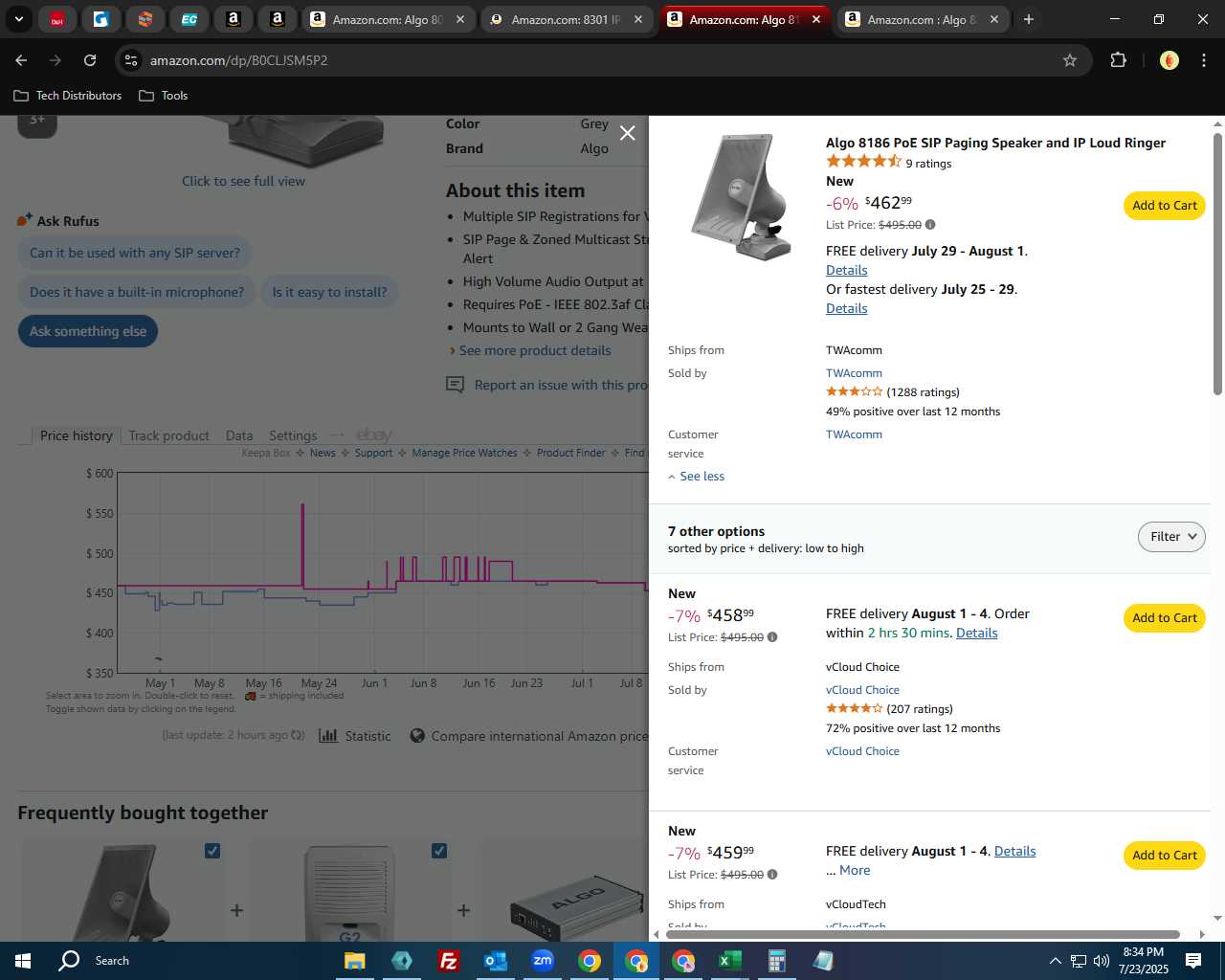Open Excel from the taskbar
The width and height of the screenshot is (1225, 980).
point(729,961)
